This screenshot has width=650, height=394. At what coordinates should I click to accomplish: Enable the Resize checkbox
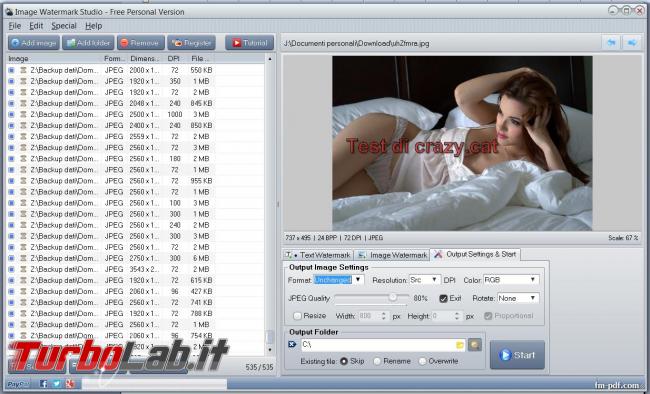tap(297, 316)
